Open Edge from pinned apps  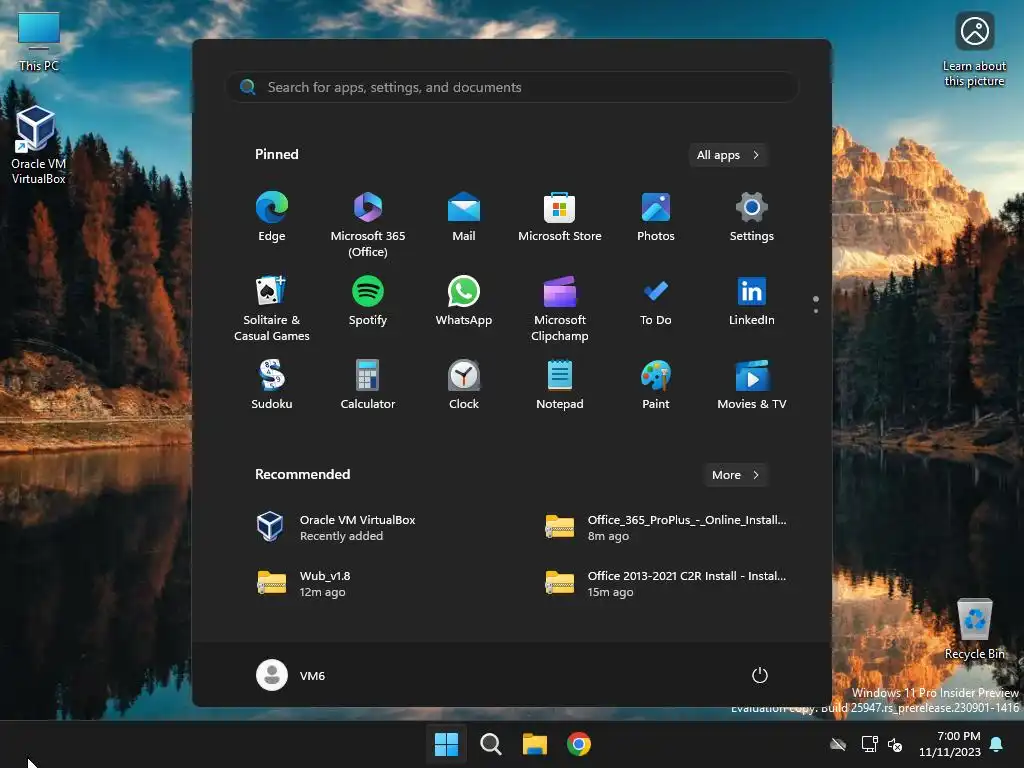(x=272, y=217)
